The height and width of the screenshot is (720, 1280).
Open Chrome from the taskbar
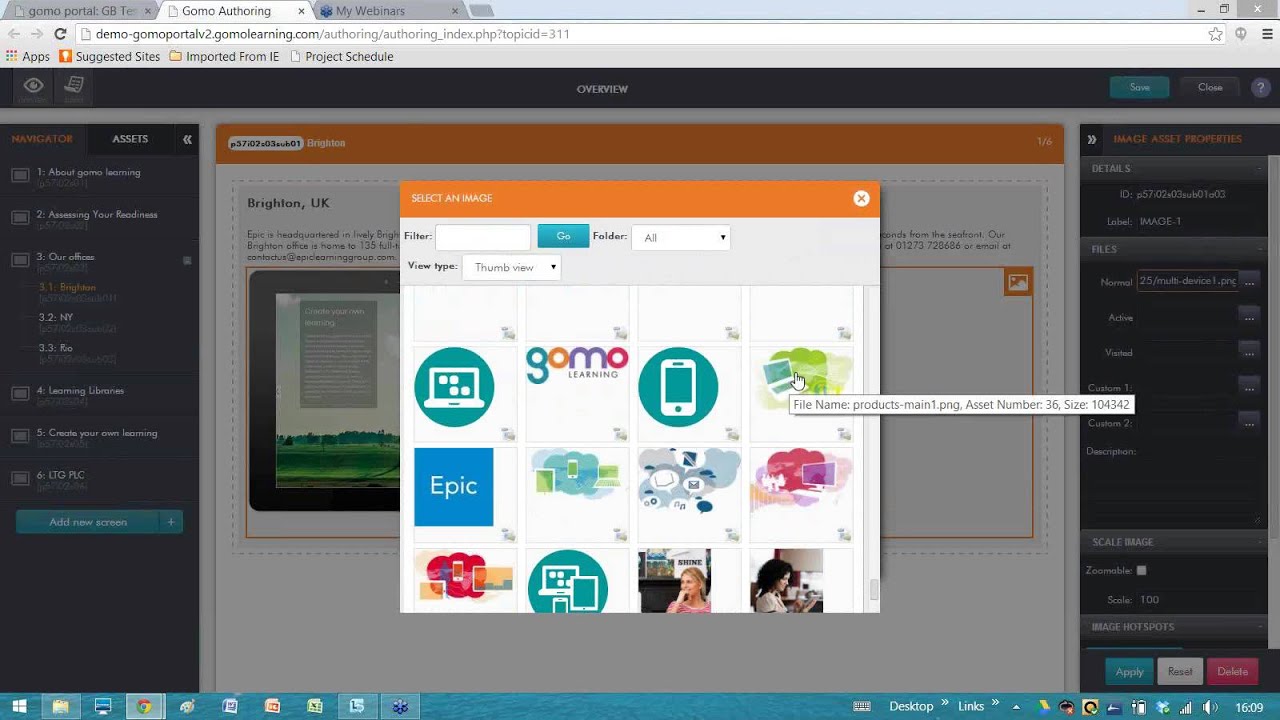pyautogui.click(x=144, y=706)
